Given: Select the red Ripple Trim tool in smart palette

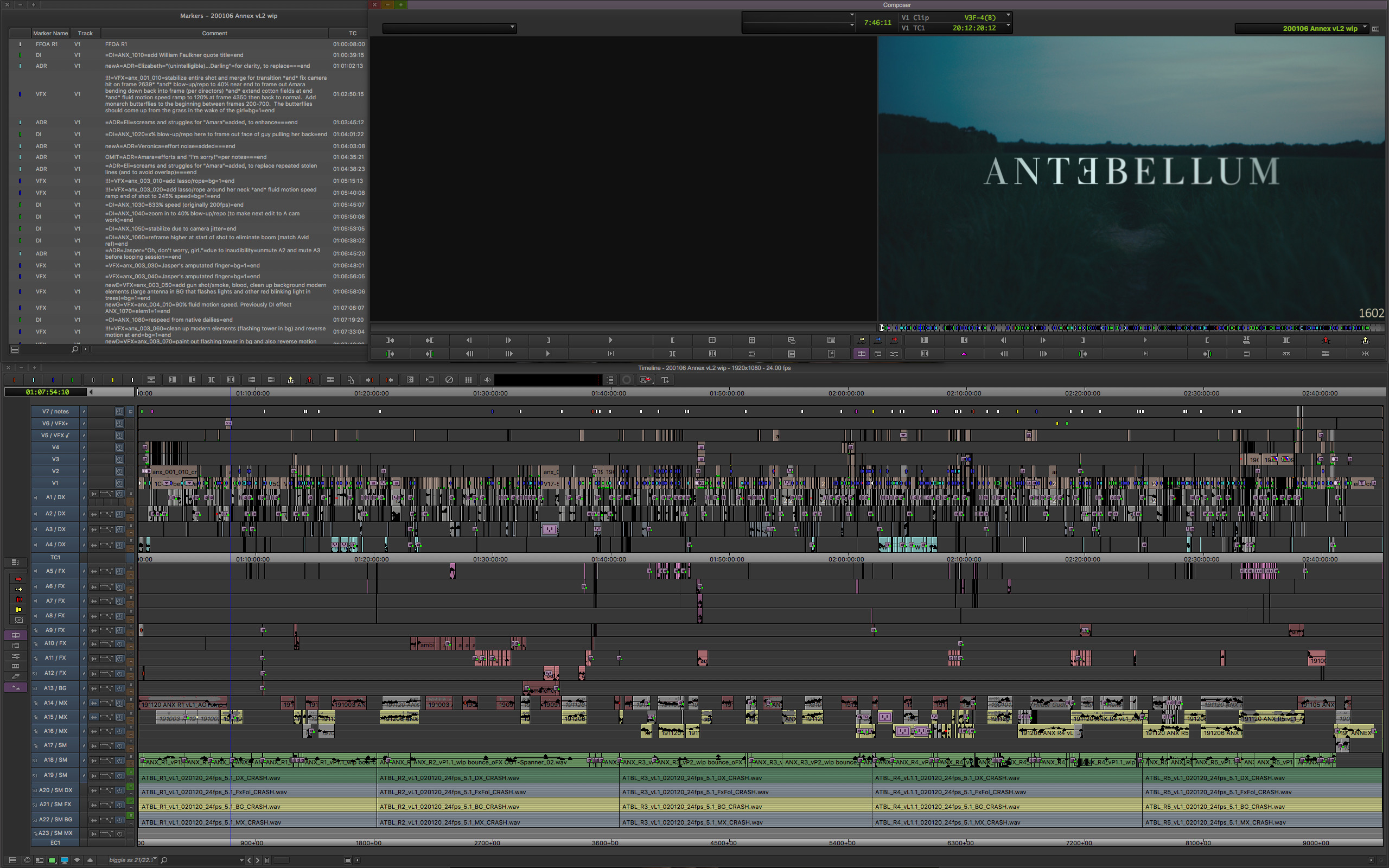Looking at the screenshot, I should 18,599.
